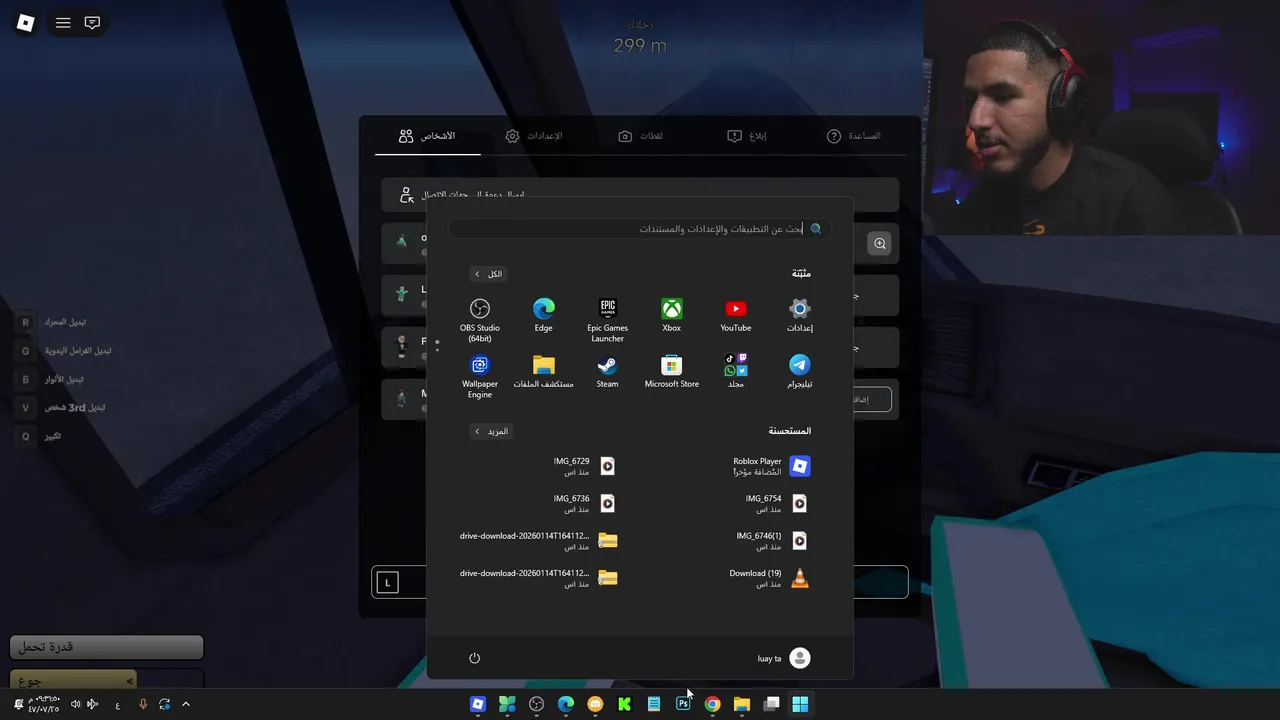This screenshot has height=720, width=1280.
Task: Click Notepad icon in taskbar
Action: click(x=654, y=704)
